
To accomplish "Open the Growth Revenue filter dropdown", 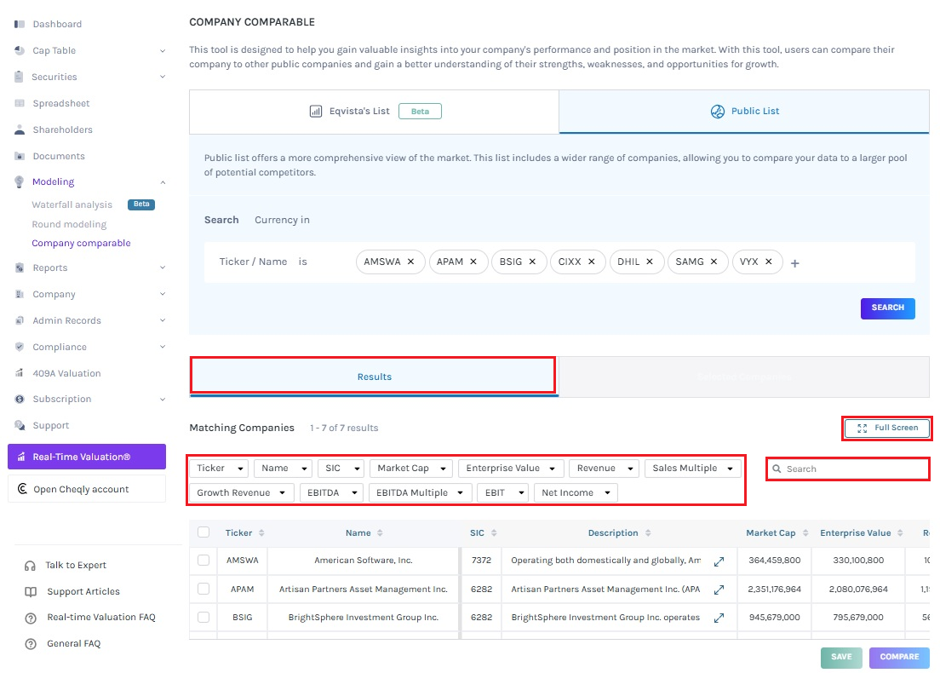I will pyautogui.click(x=242, y=493).
